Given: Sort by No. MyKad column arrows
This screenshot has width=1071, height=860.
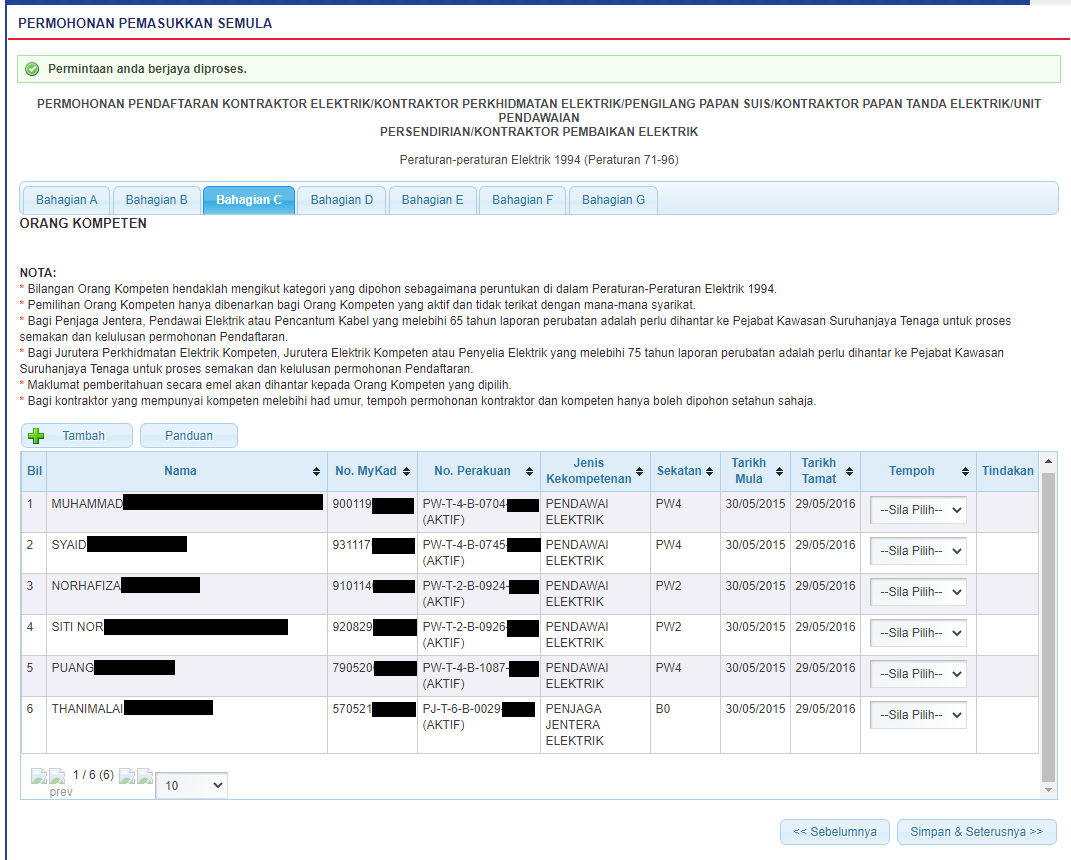Looking at the screenshot, I should (407, 471).
